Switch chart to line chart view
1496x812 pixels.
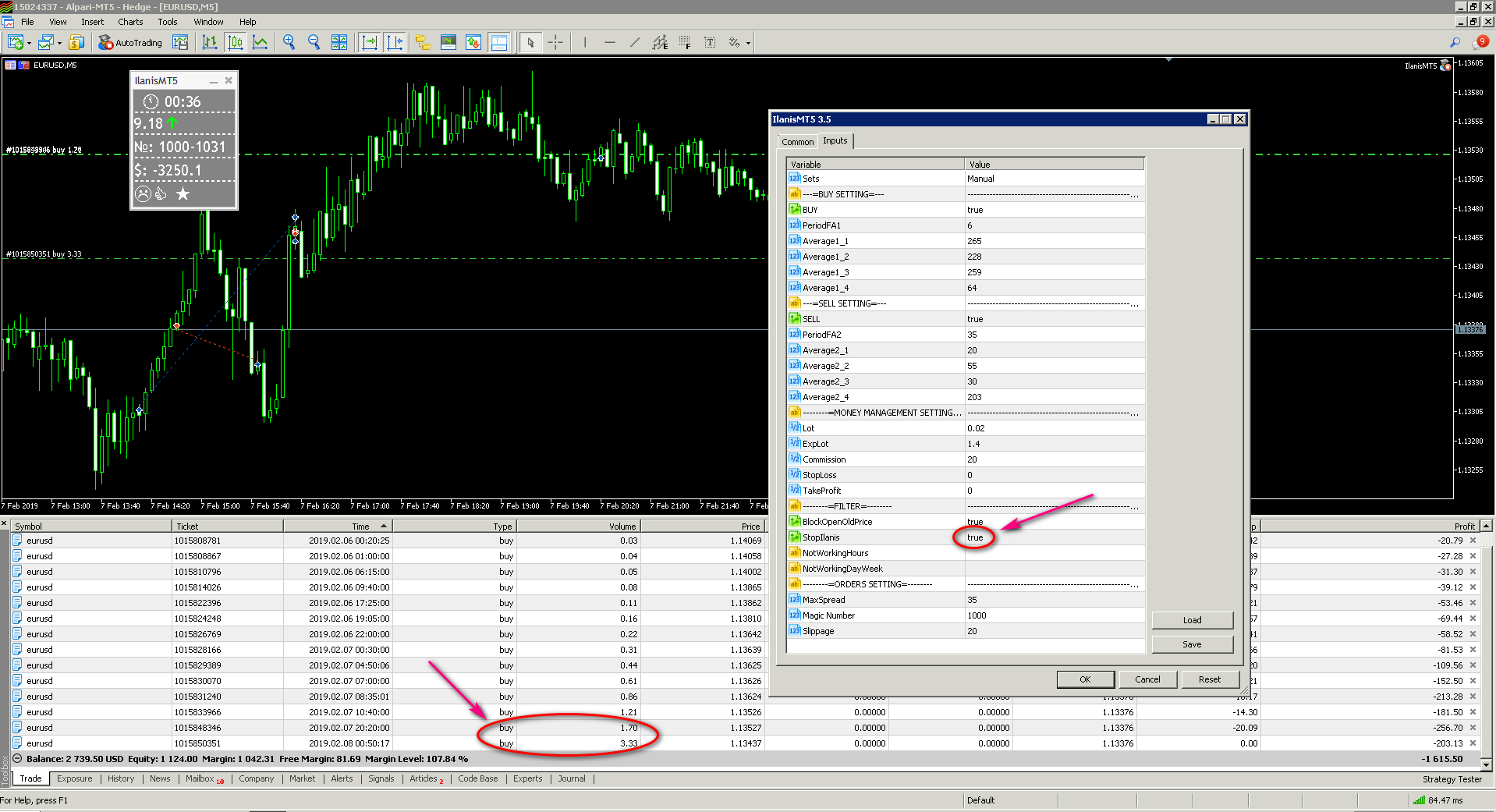tap(260, 43)
